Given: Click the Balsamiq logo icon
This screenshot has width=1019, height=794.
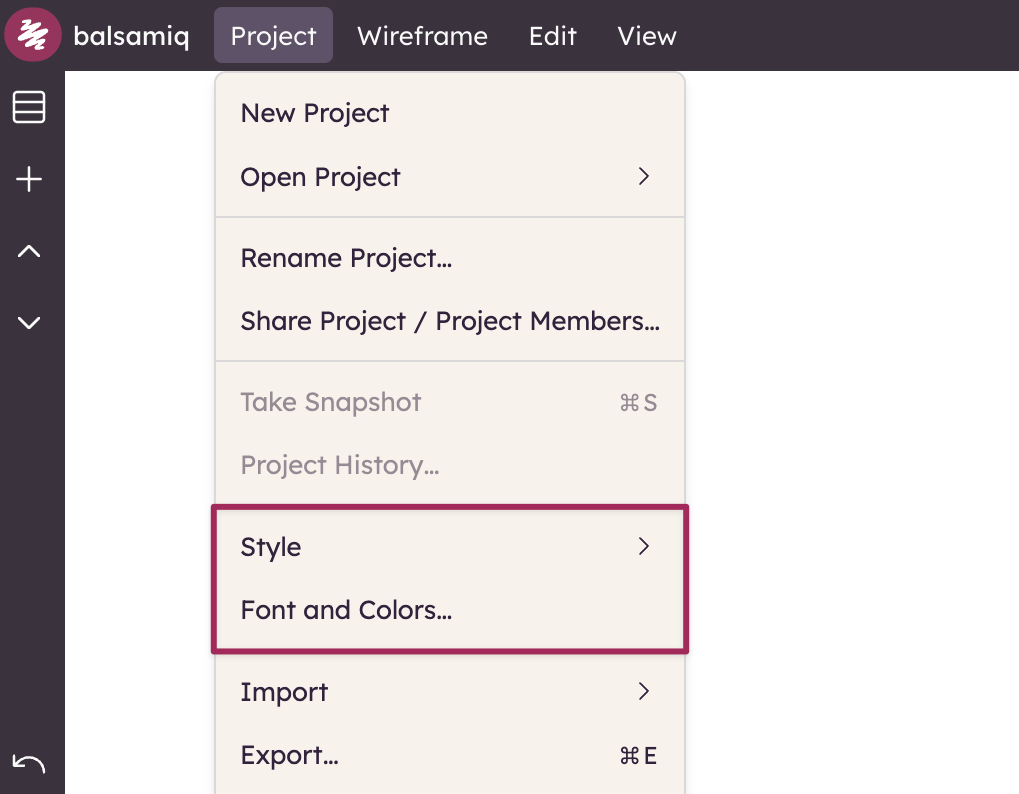Looking at the screenshot, I should click(x=33, y=35).
